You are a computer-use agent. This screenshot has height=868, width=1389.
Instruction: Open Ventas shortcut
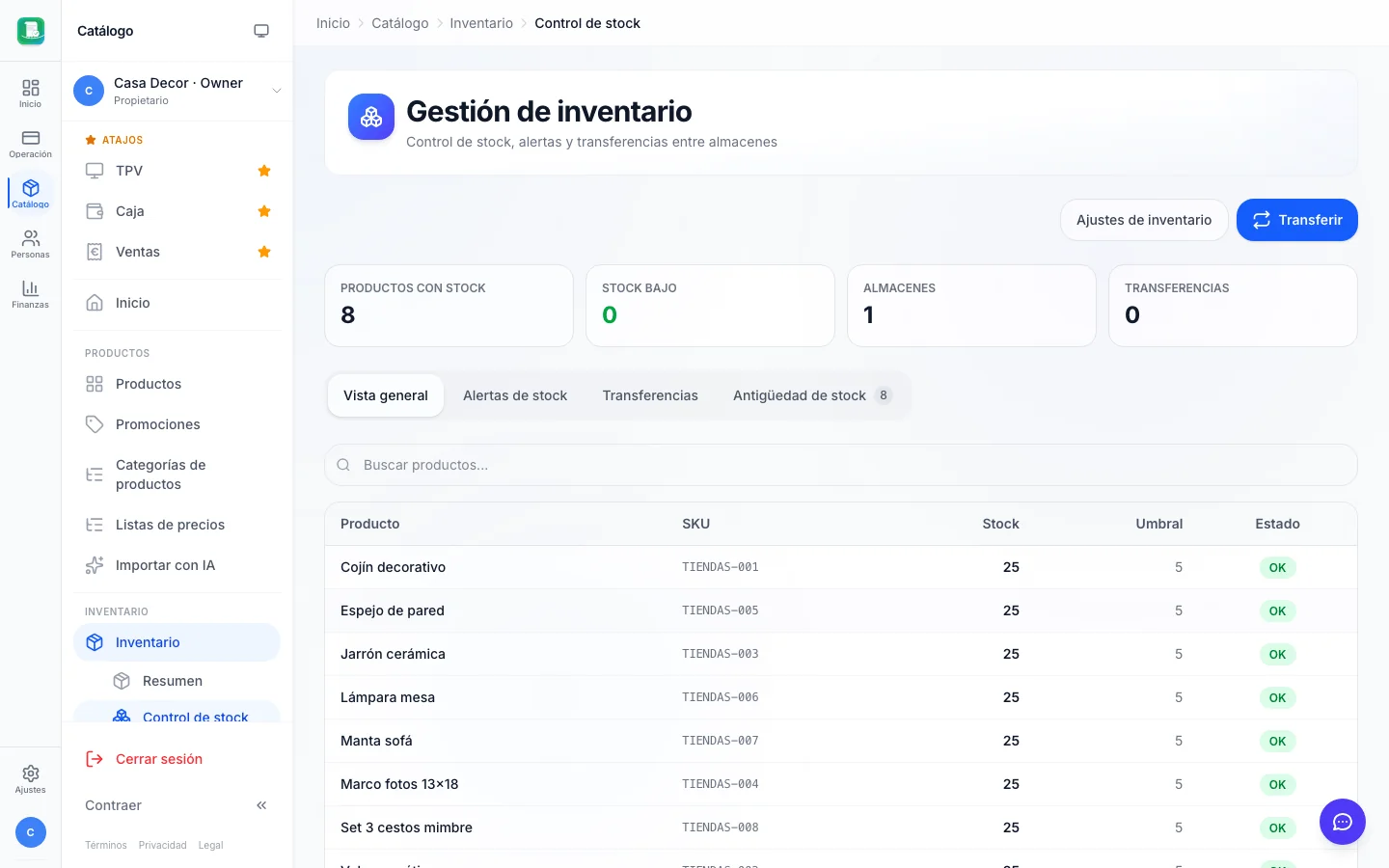[x=138, y=252]
